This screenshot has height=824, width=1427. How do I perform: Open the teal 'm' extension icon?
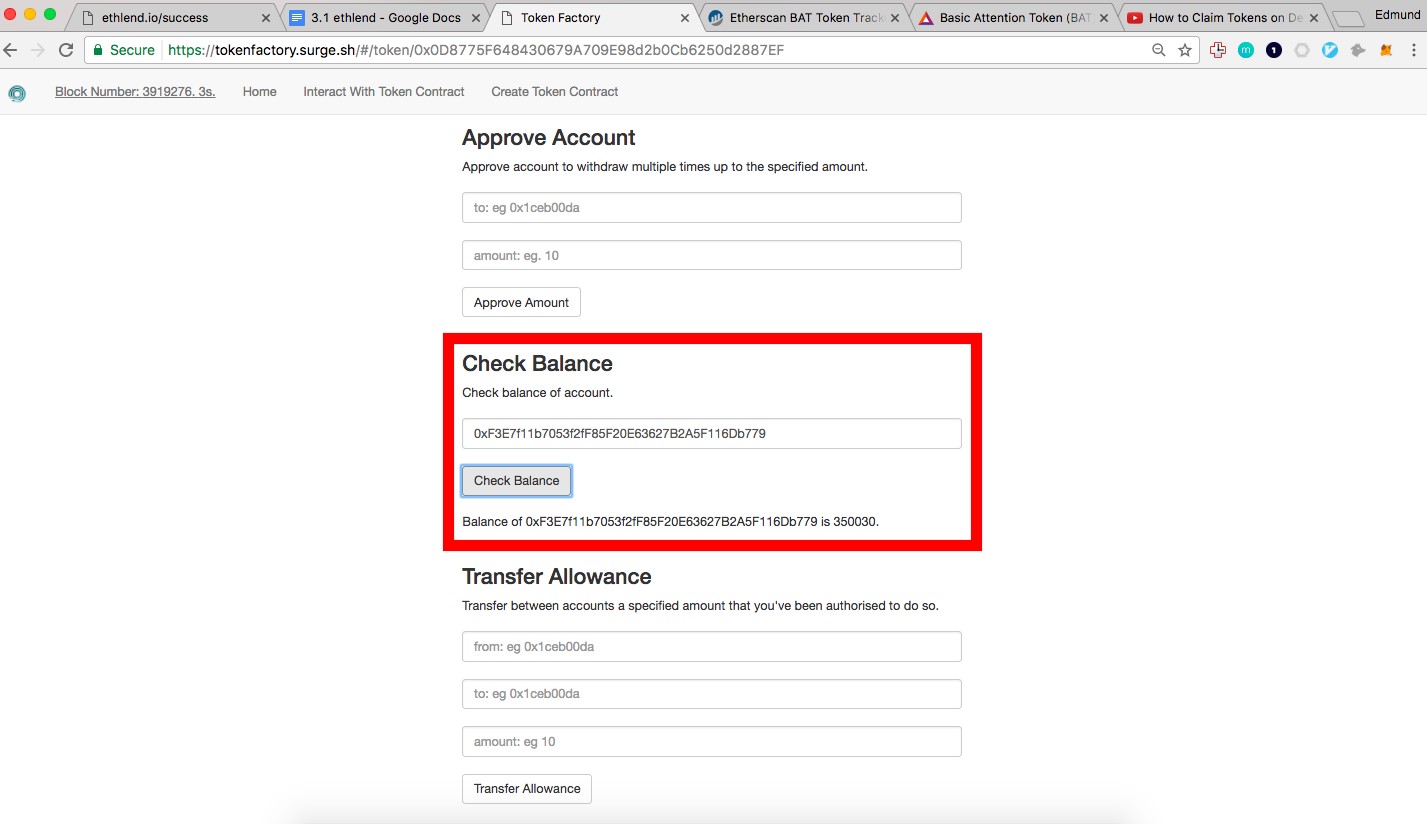tap(1246, 50)
